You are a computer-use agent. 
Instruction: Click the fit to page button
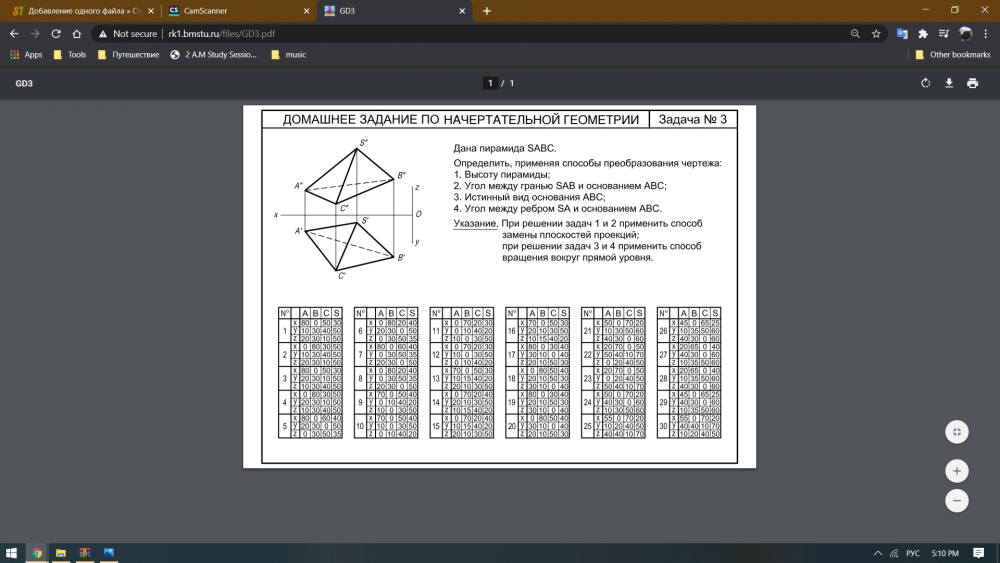tap(957, 431)
